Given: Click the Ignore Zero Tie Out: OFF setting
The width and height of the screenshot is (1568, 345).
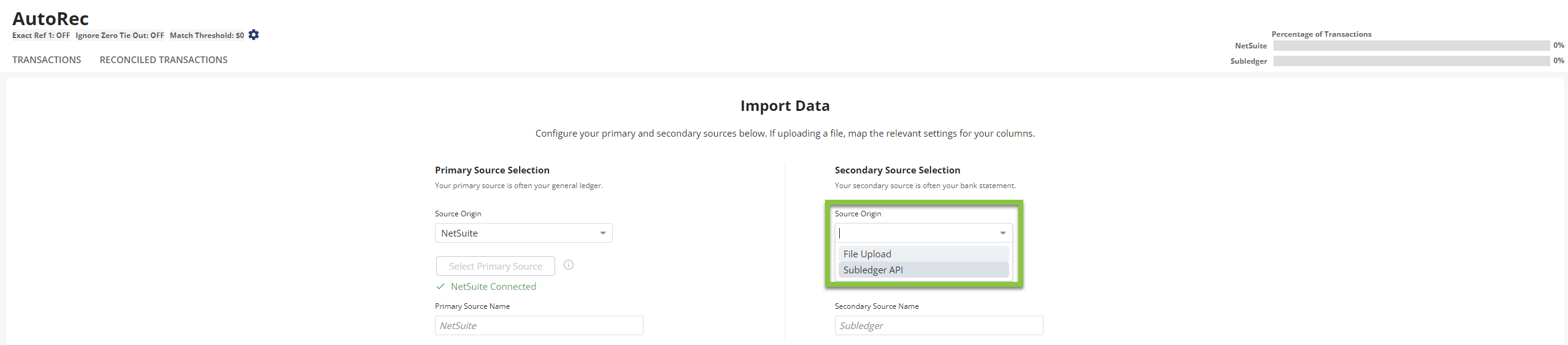Looking at the screenshot, I should pyautogui.click(x=120, y=36).
